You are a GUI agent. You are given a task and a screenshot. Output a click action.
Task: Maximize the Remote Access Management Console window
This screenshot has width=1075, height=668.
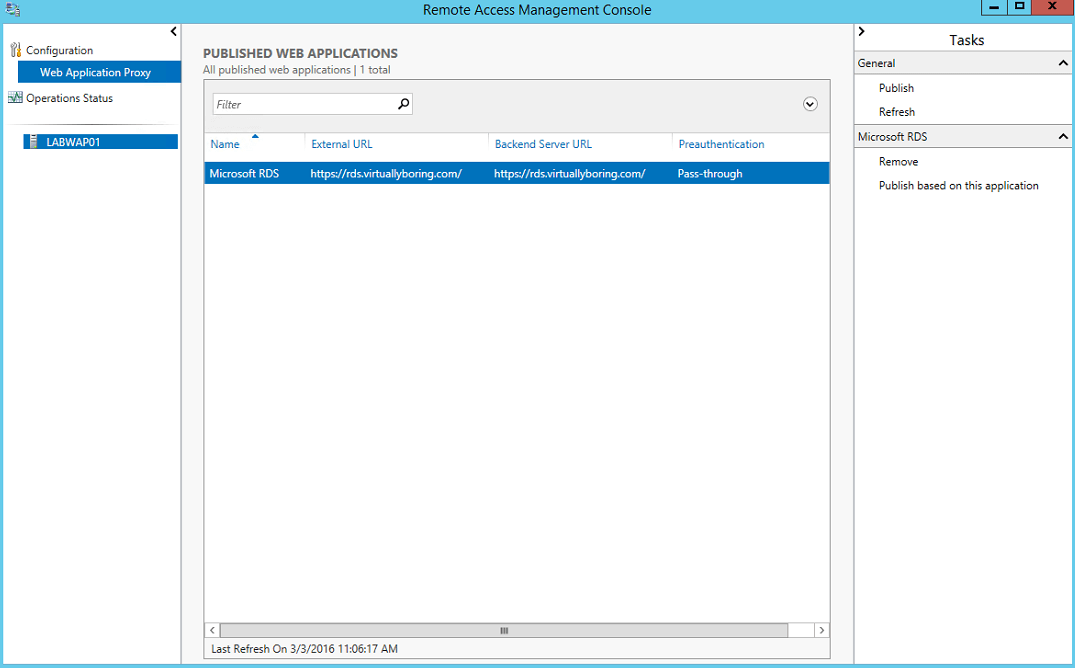(1019, 8)
